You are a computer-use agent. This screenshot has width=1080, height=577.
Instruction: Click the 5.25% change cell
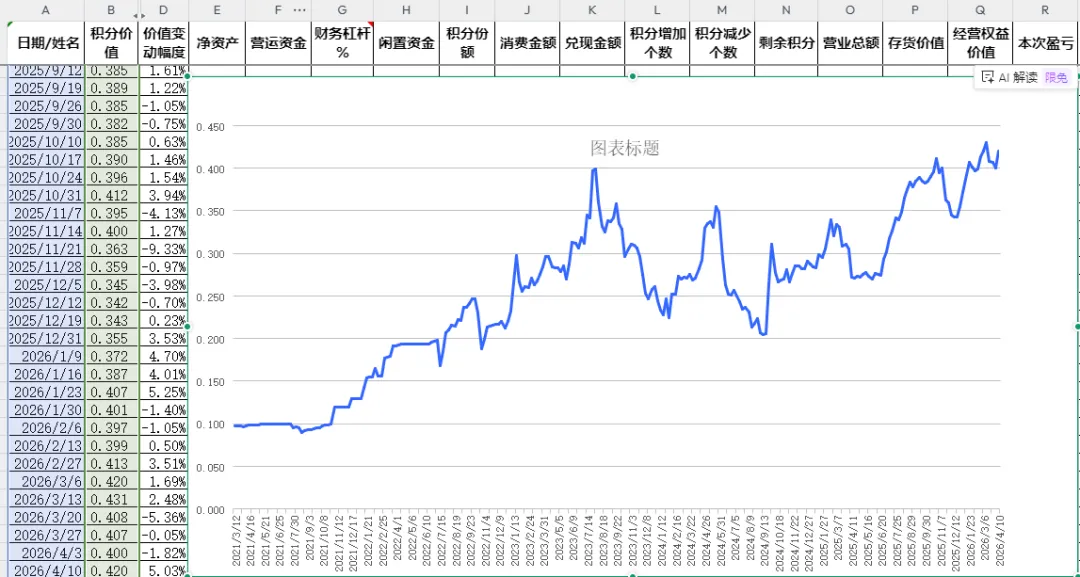click(x=163, y=392)
